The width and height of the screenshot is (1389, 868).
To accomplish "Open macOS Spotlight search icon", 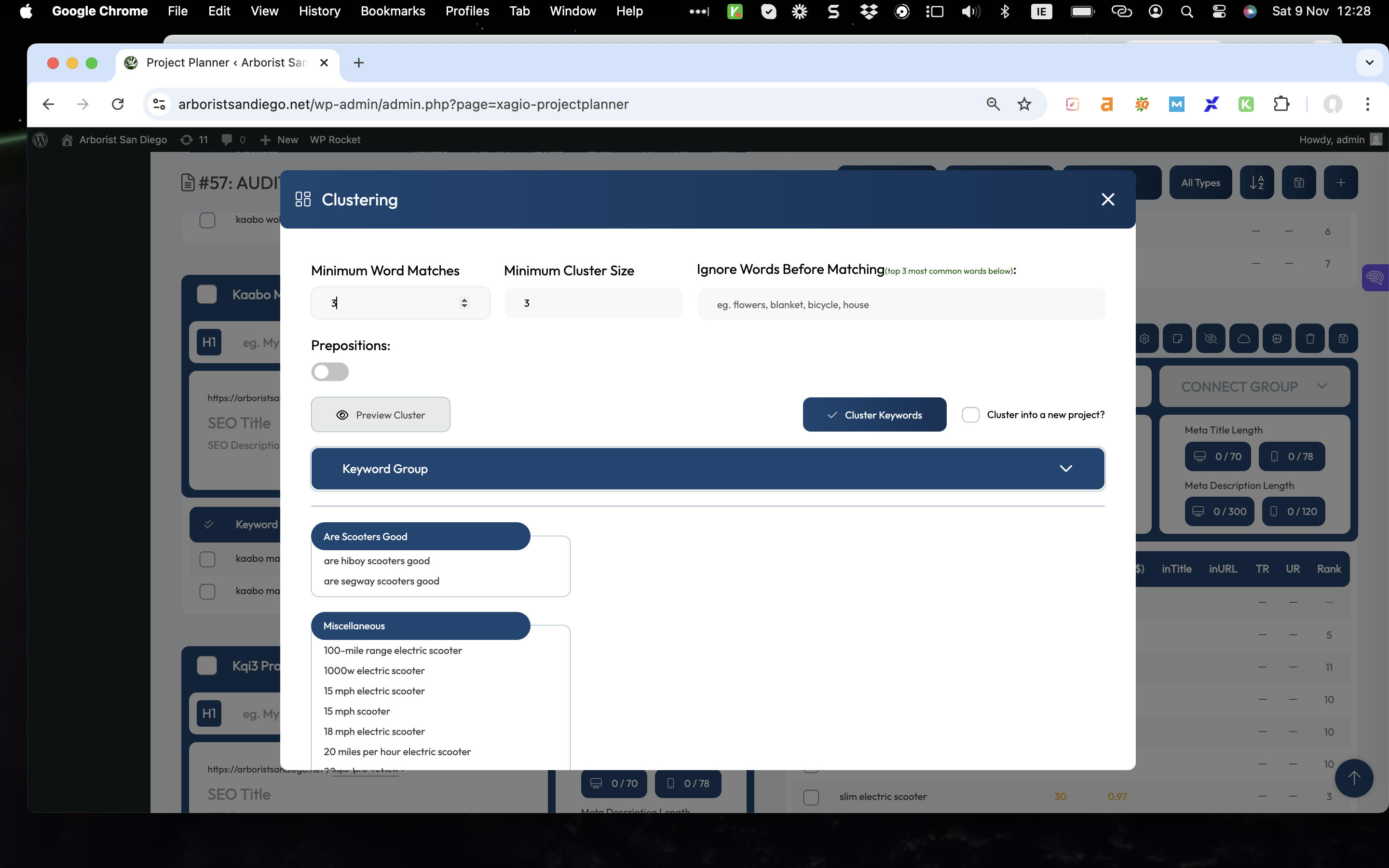I will (x=1187, y=12).
